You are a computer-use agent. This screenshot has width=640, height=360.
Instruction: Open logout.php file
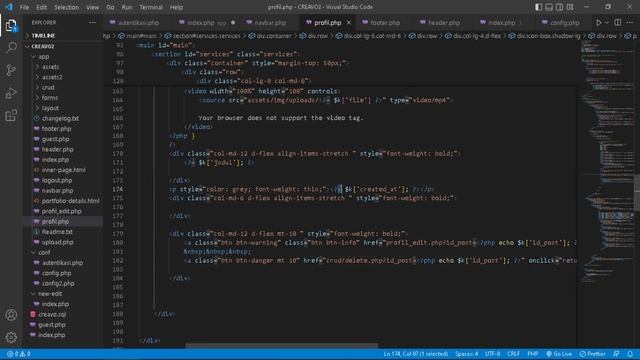(57, 180)
